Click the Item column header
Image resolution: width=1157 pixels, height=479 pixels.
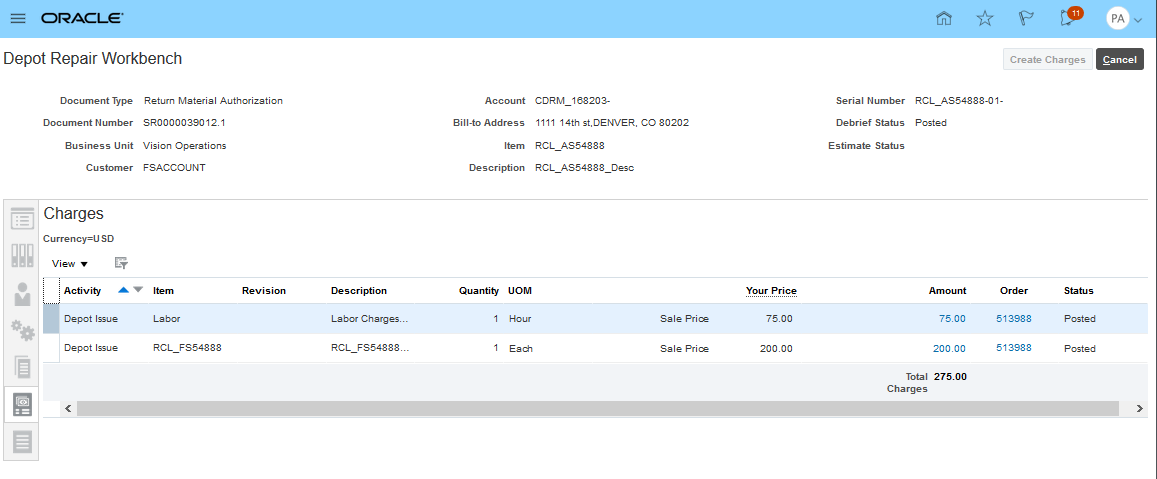click(x=164, y=291)
